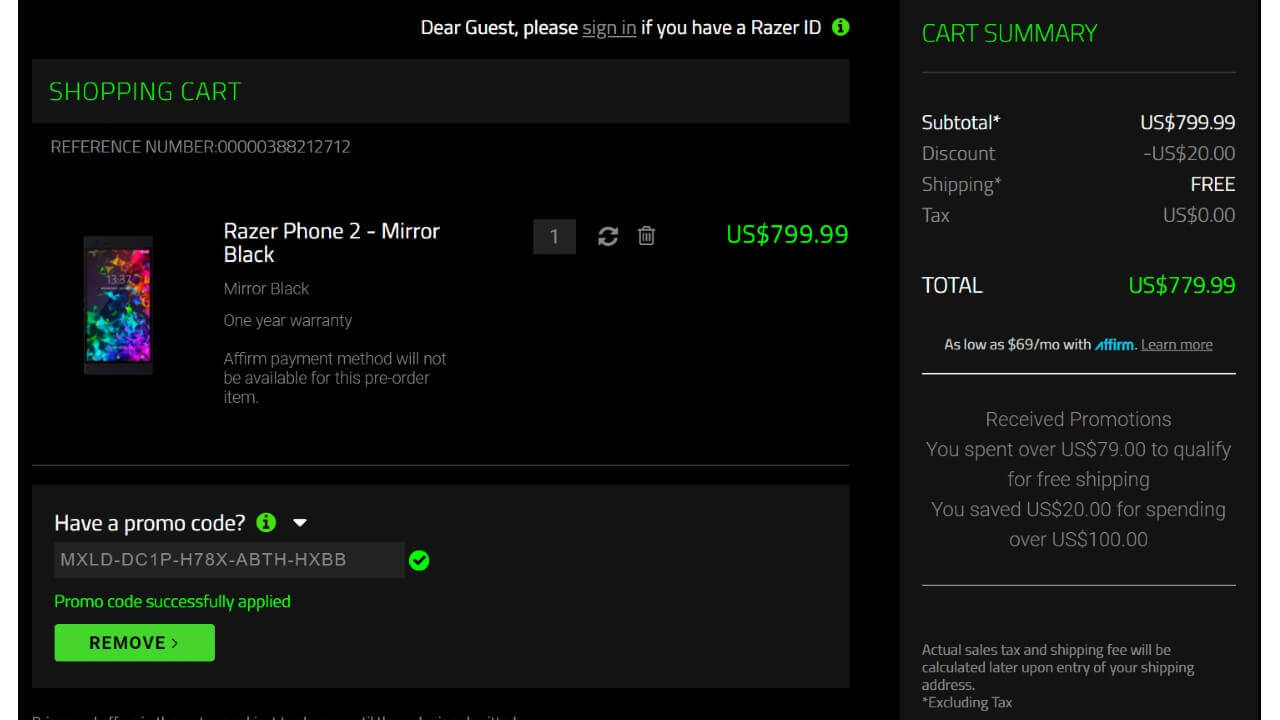Click the "Promo code successfully applied" message
This screenshot has width=1280, height=720.
click(x=172, y=601)
